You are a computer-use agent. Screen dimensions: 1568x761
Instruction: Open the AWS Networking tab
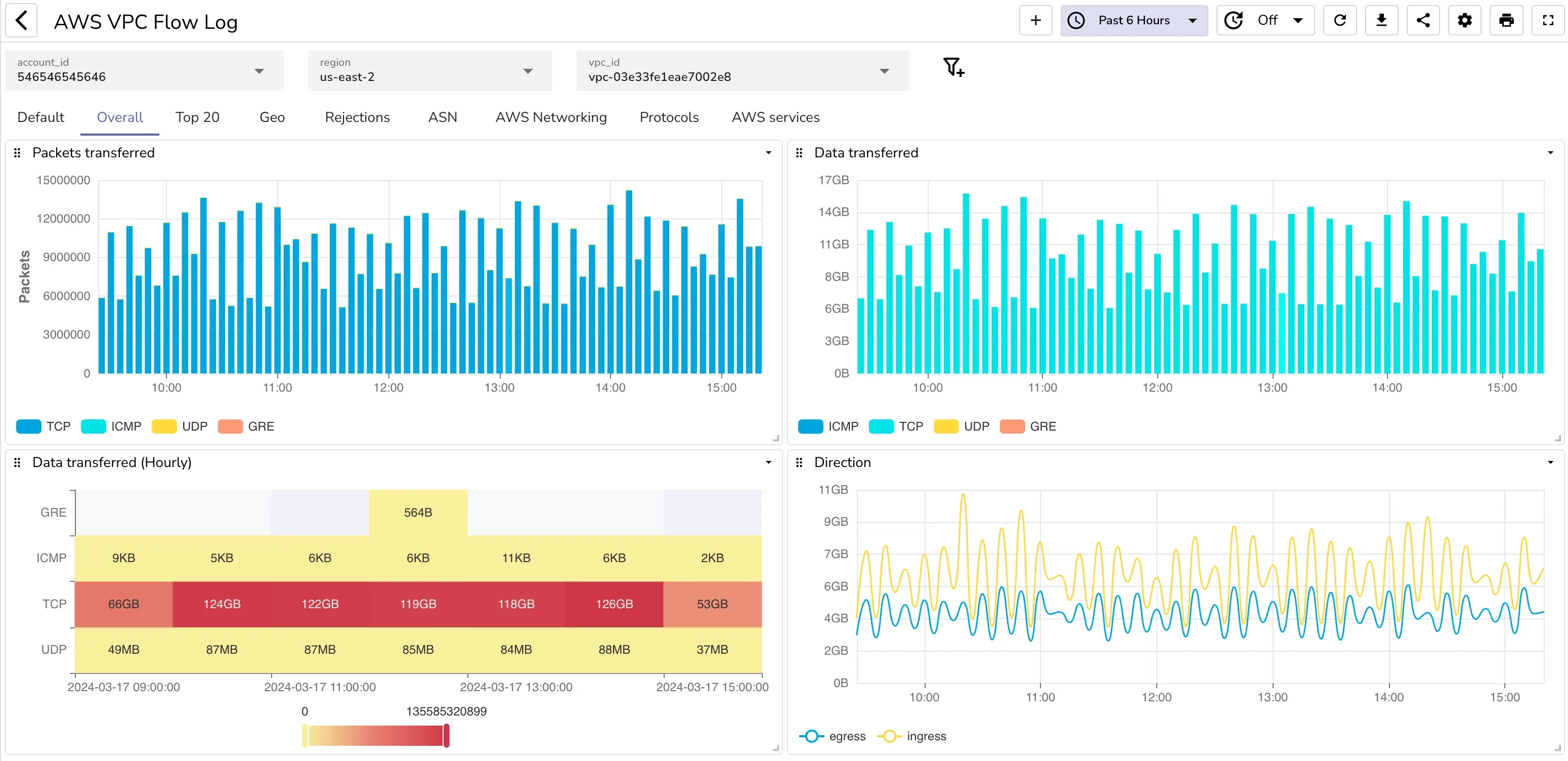[x=551, y=117]
